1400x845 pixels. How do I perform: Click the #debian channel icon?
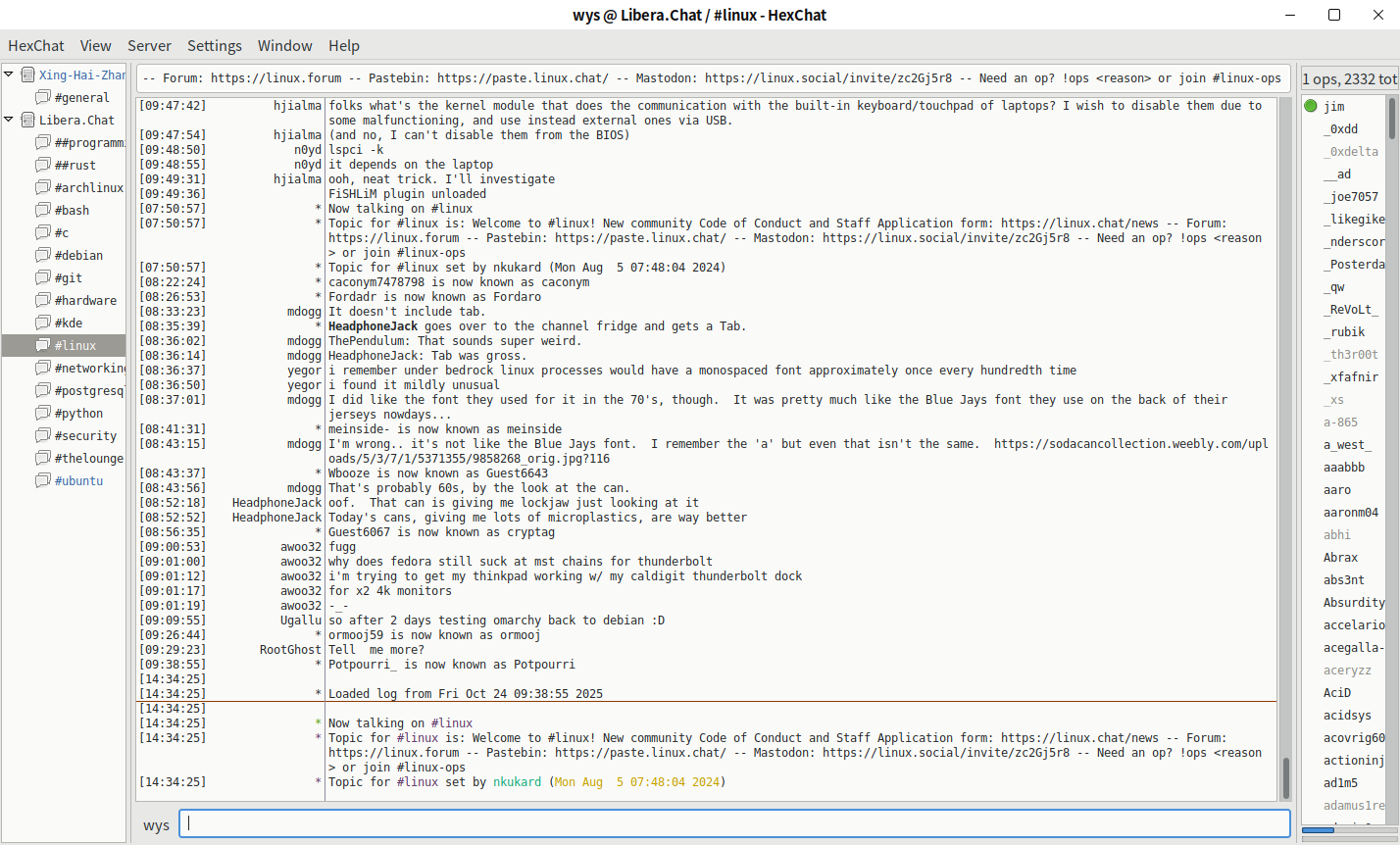coord(42,255)
